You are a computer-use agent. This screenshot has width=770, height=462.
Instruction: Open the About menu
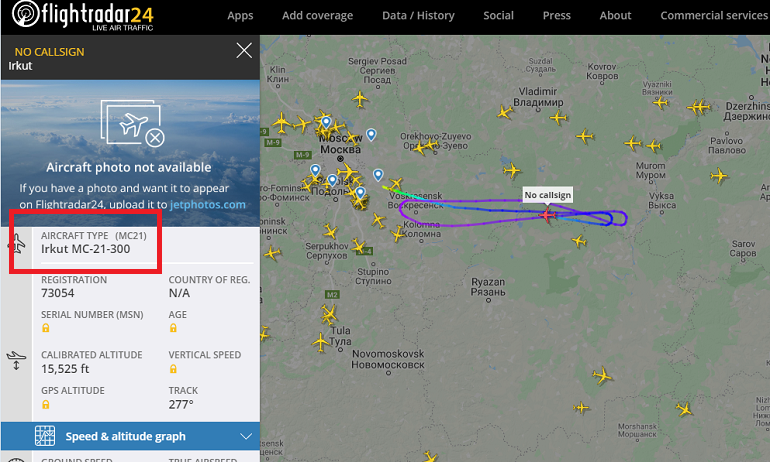615,16
